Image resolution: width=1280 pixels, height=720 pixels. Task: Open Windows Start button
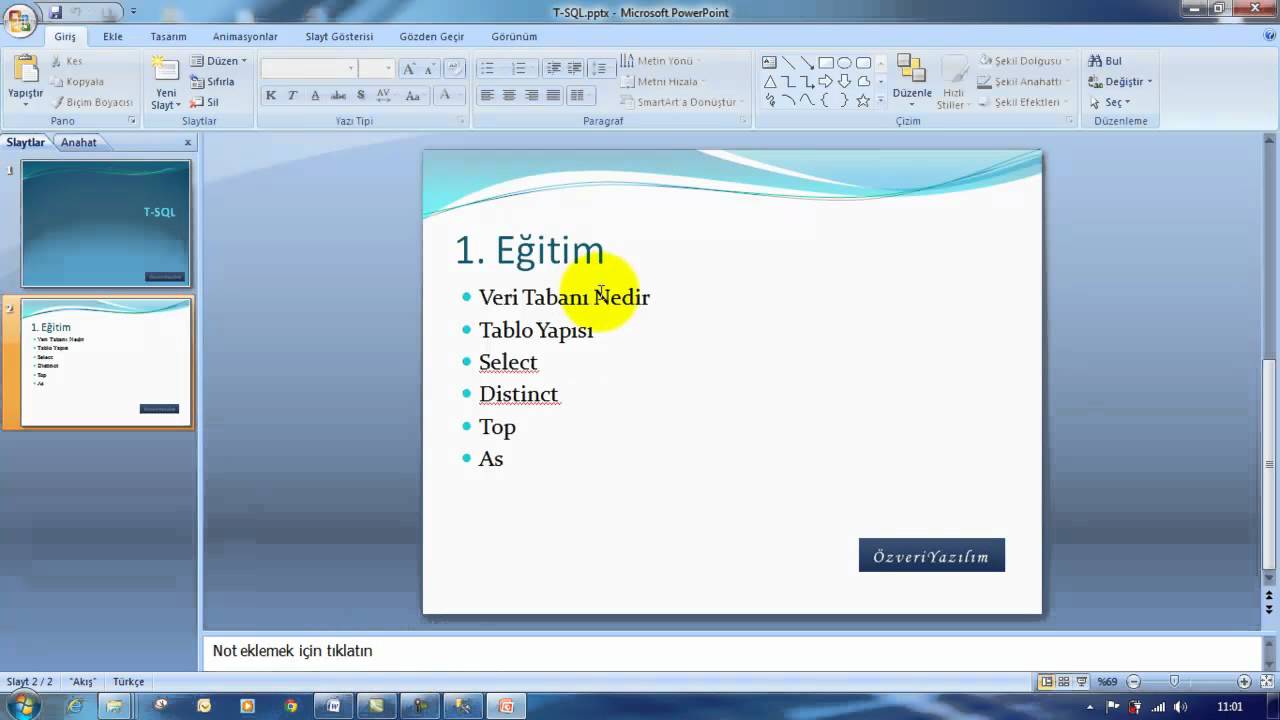22,706
